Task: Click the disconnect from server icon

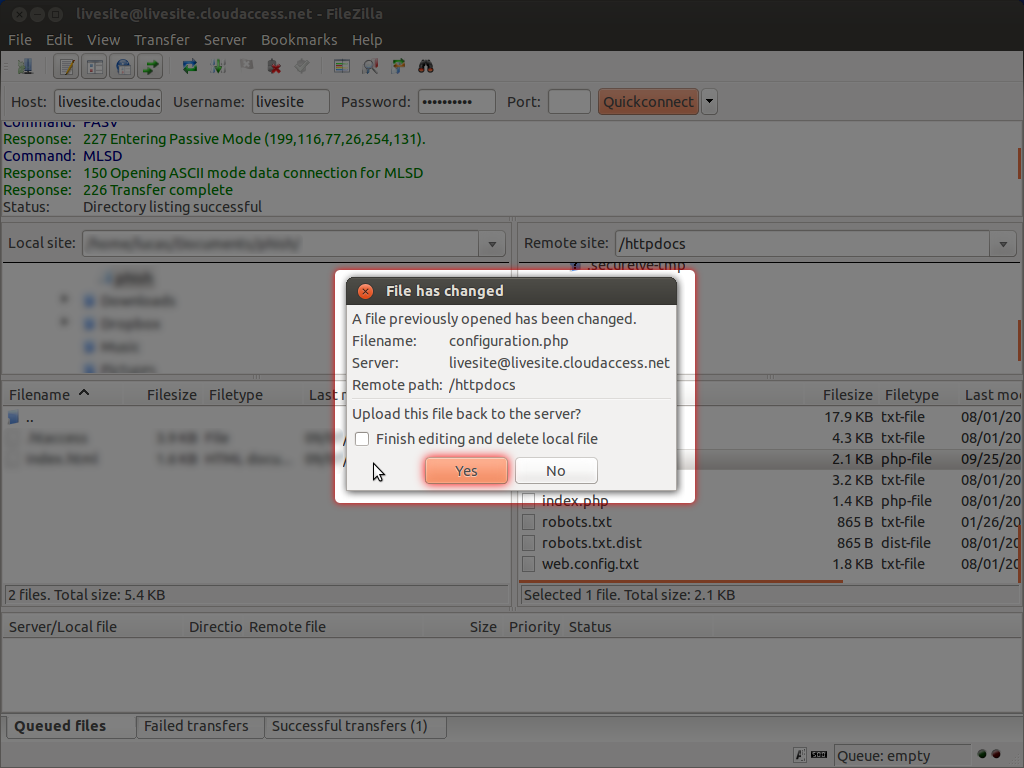Action: [274, 67]
